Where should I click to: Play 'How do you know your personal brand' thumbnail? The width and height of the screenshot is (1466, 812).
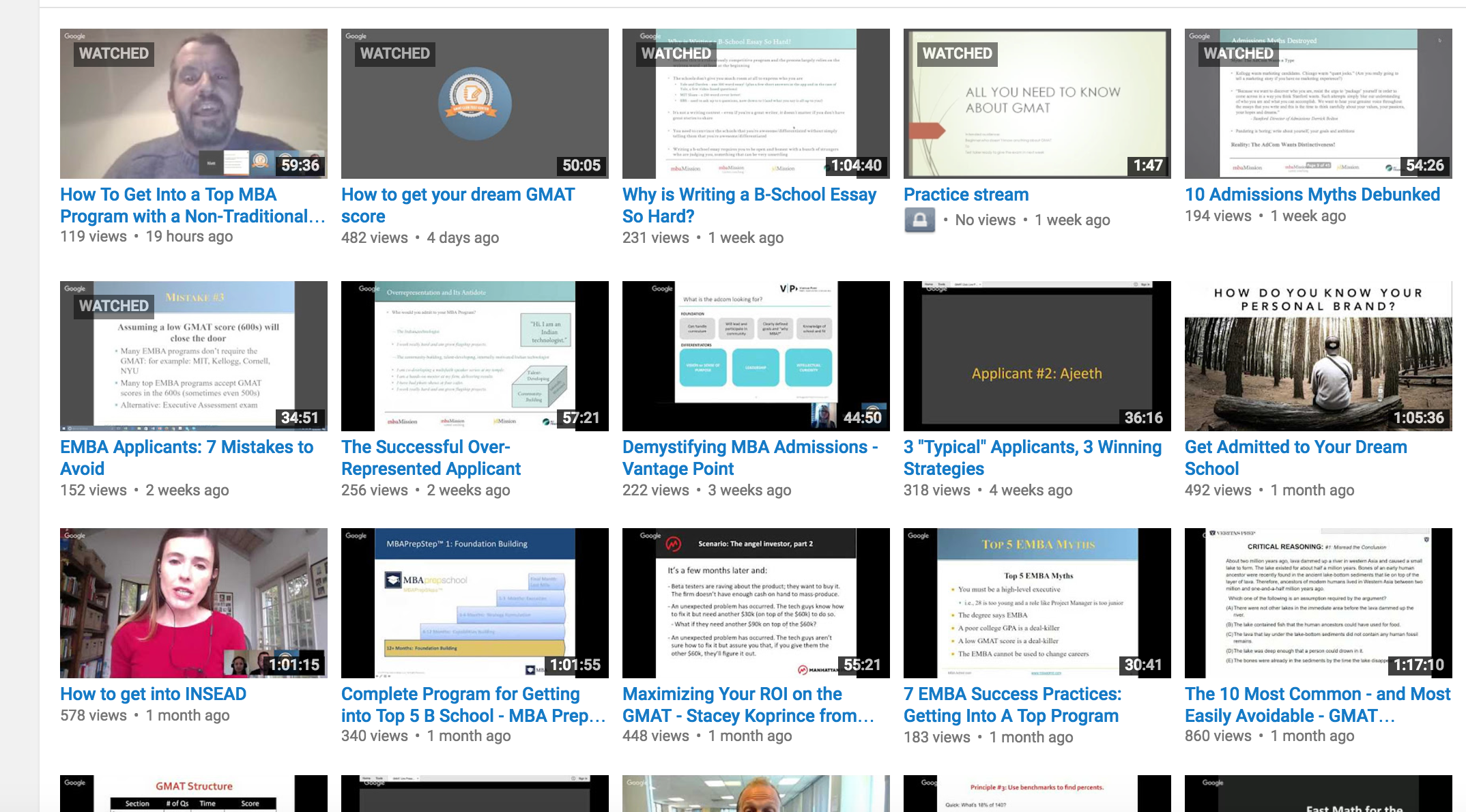pos(1318,356)
